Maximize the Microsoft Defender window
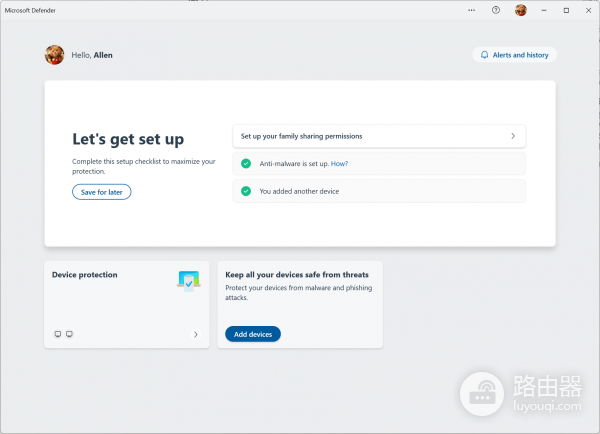This screenshot has height=434, width=600. tap(566, 10)
